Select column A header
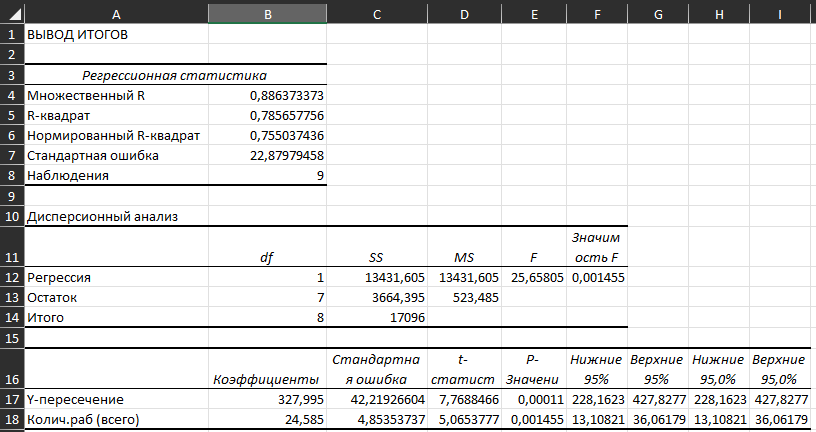The height and width of the screenshot is (432, 816). [115, 12]
